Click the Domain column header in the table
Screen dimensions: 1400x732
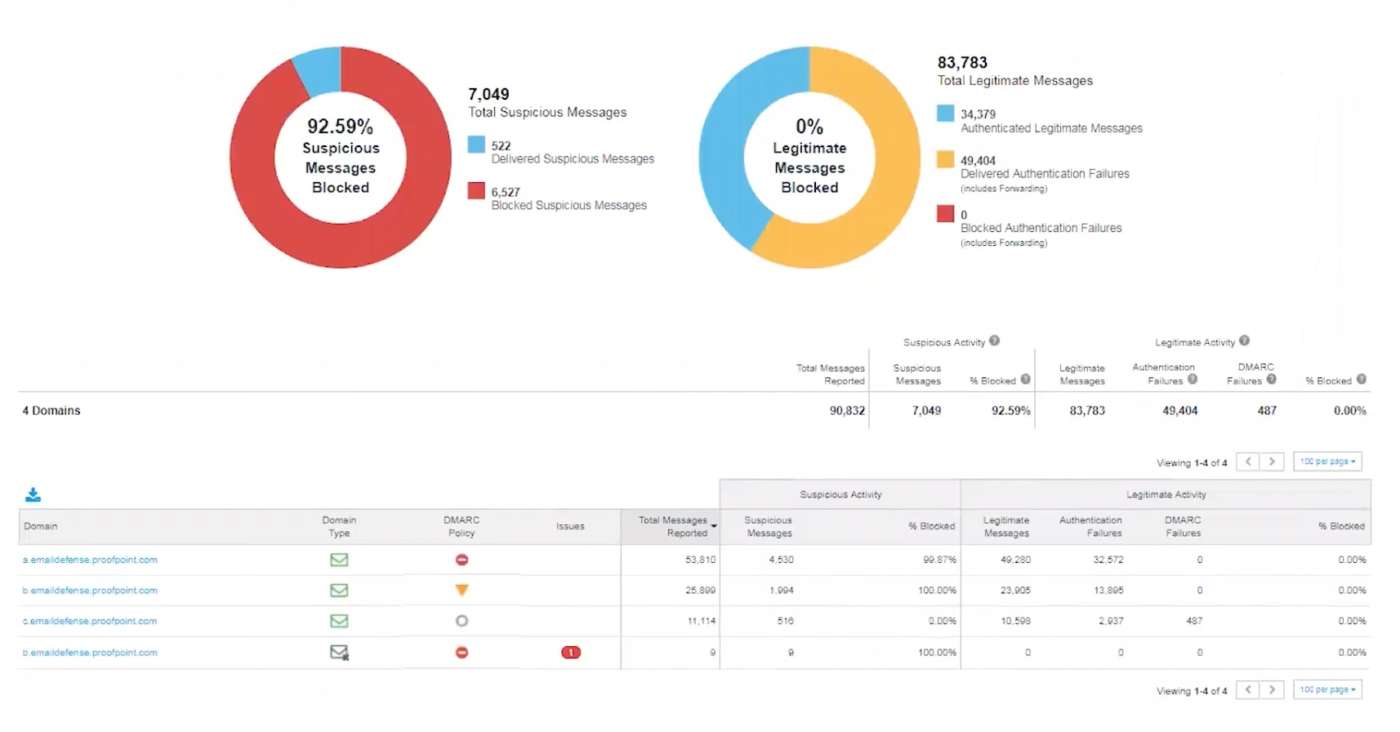[41, 526]
